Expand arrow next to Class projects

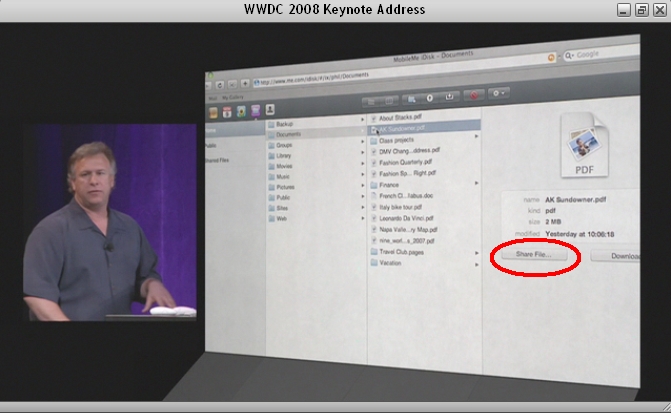(476, 137)
